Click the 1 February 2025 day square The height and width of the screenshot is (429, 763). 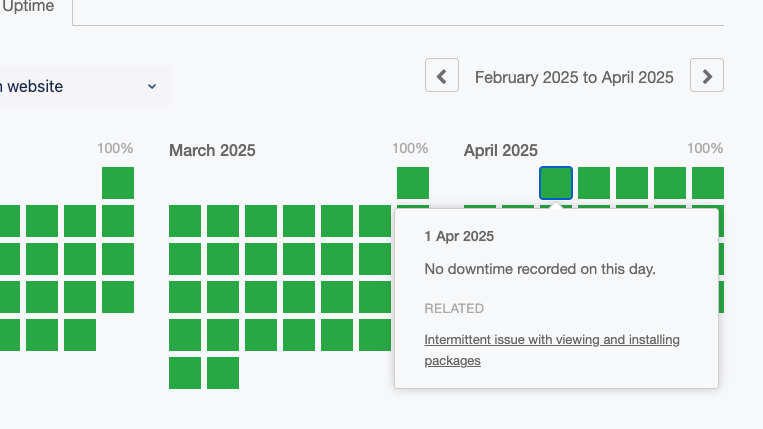pyautogui.click(x=118, y=183)
